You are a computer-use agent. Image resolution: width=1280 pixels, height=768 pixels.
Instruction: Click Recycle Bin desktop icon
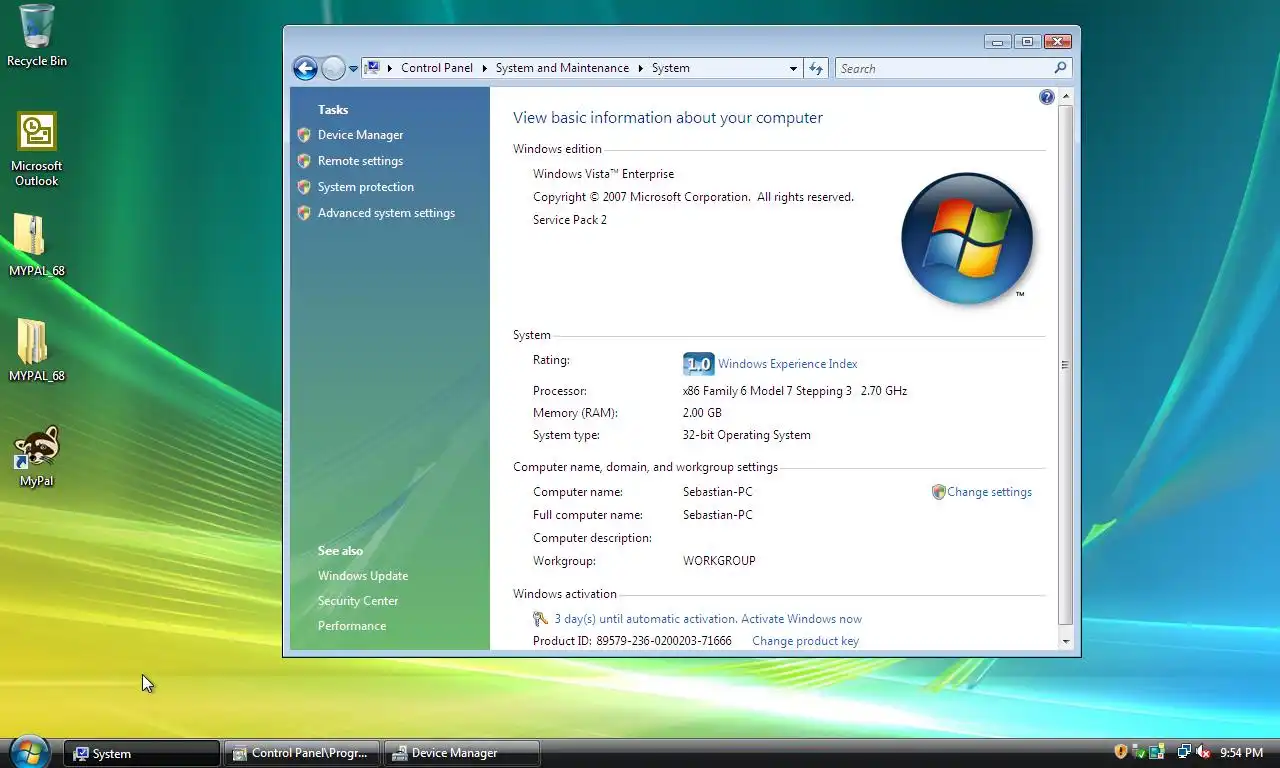[37, 36]
